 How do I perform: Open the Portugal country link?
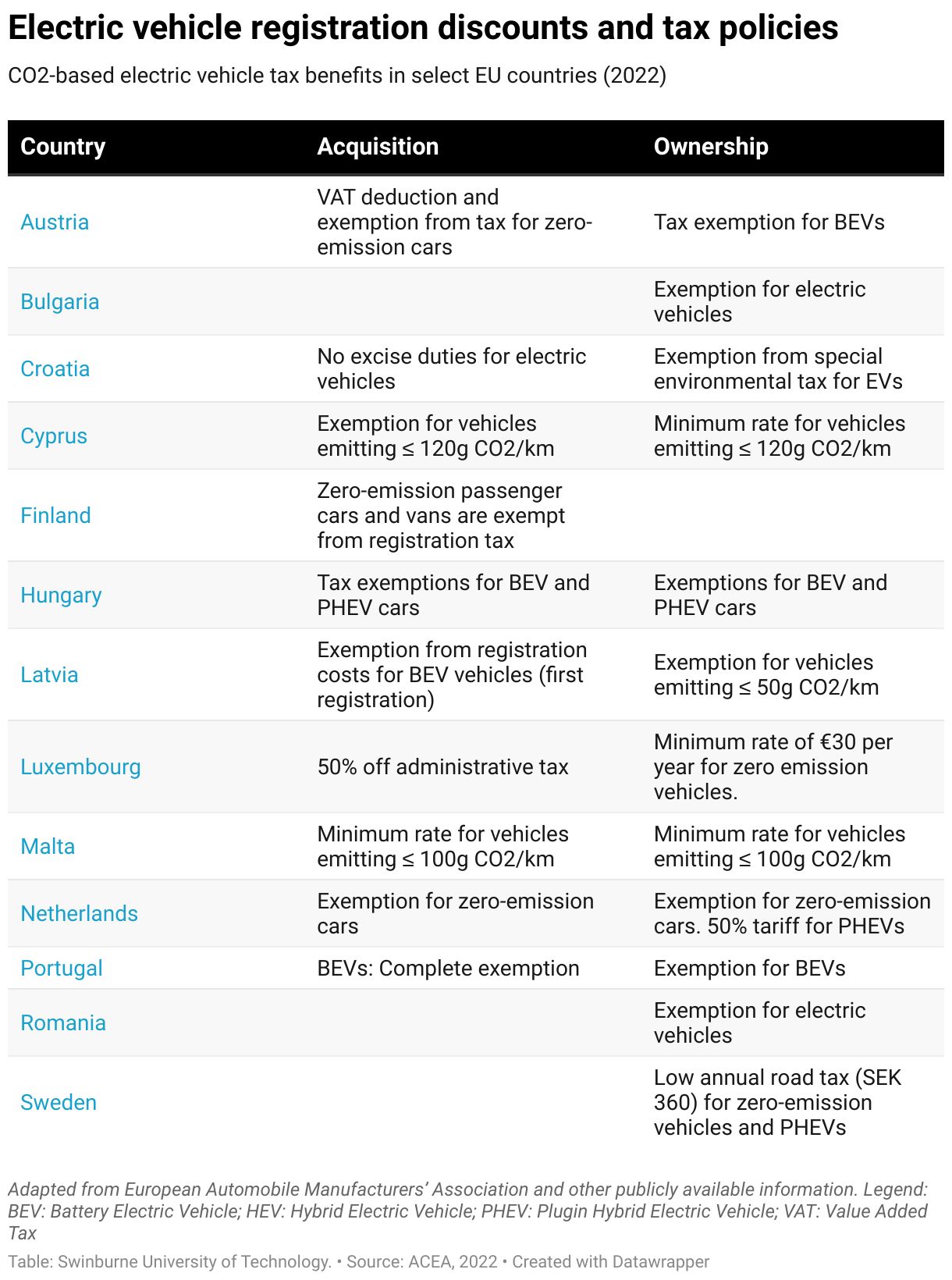point(62,969)
